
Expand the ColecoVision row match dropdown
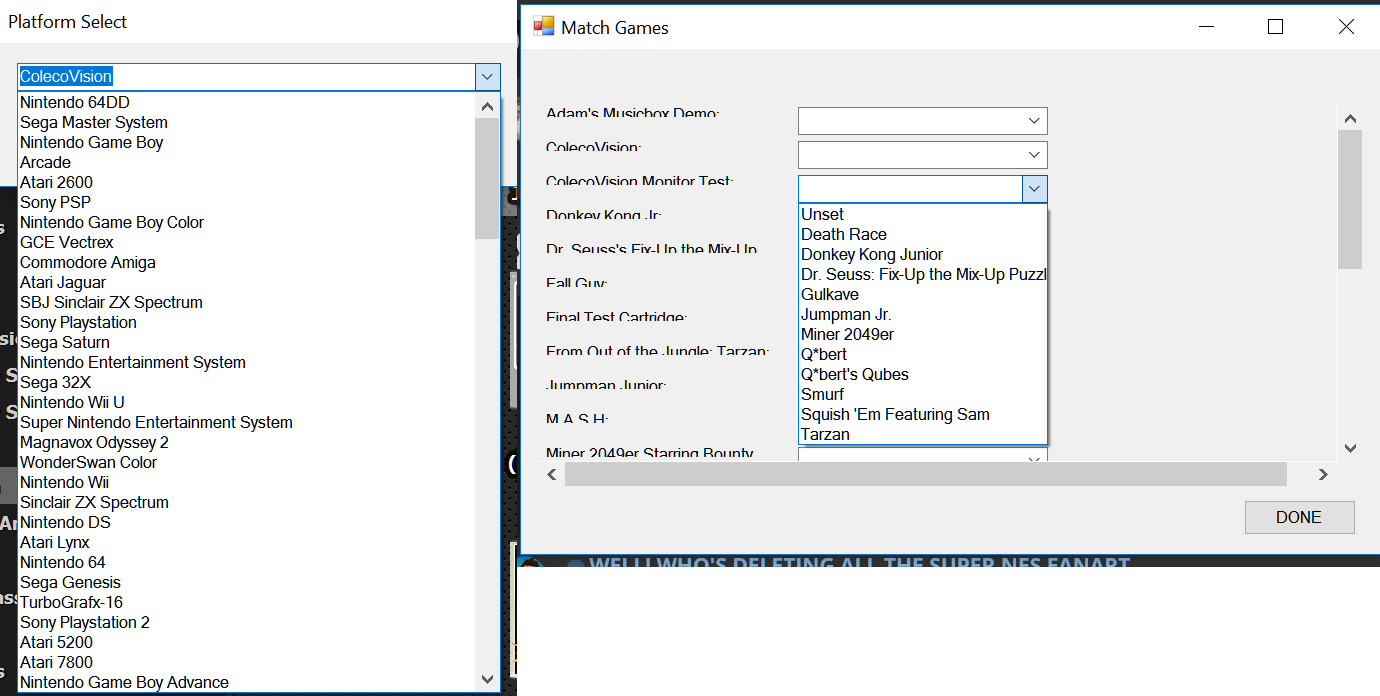point(1035,155)
